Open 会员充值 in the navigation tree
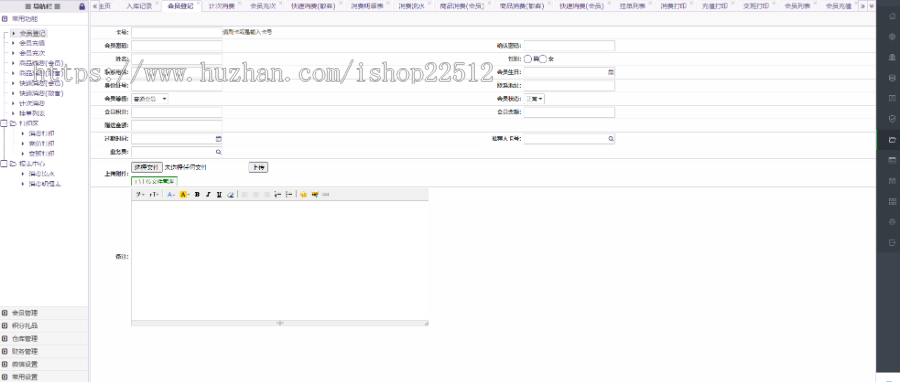Screen dimensions: 900x382 tap(32, 43)
